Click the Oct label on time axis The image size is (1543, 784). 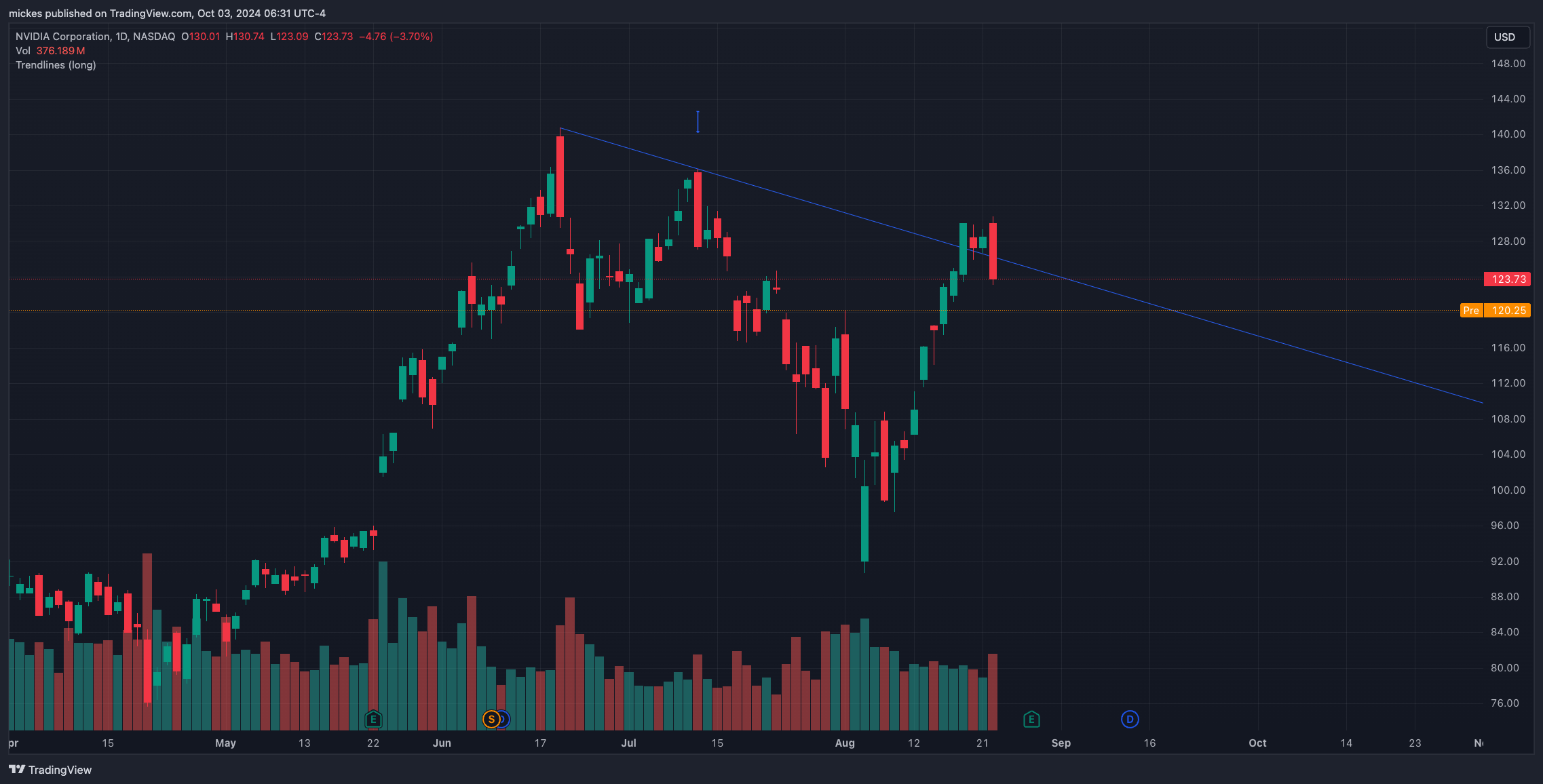click(x=1257, y=743)
